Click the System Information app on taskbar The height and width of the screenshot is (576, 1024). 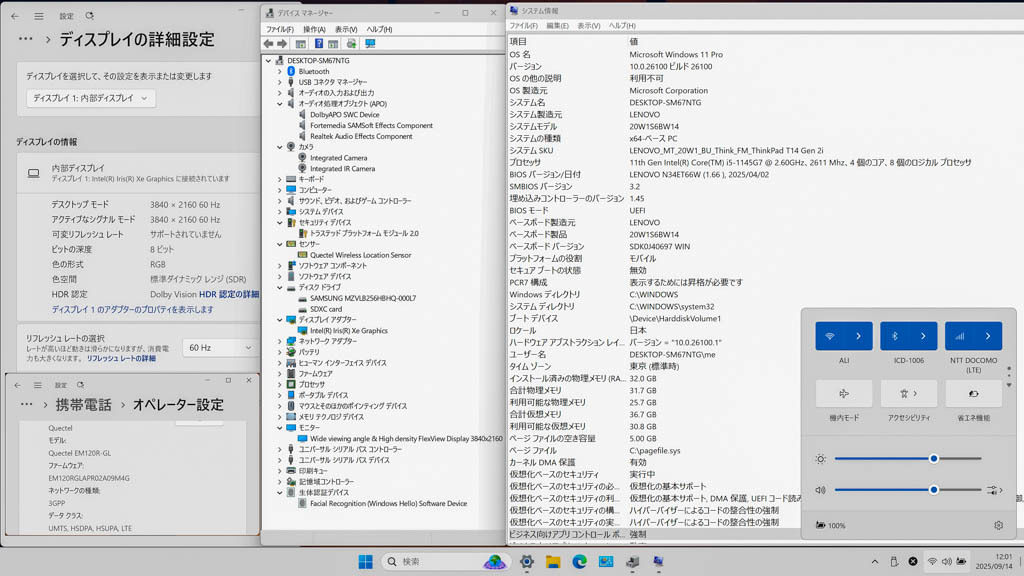tap(658, 562)
